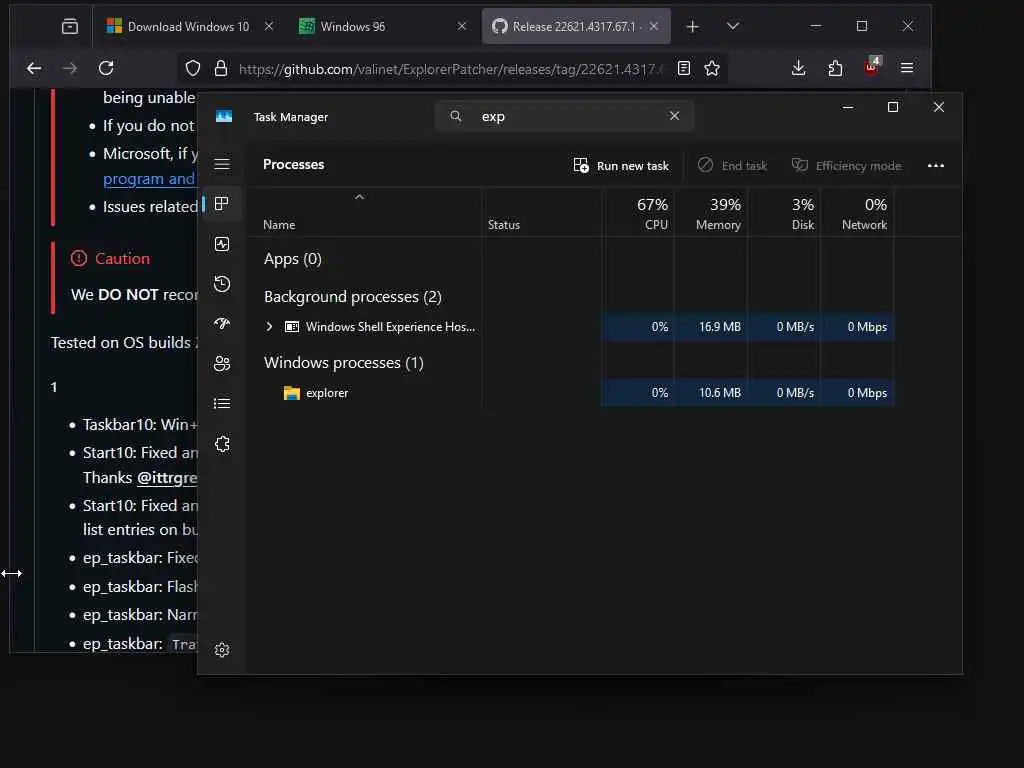Viewport: 1024px width, 768px height.
Task: Go back in browser
Action: 34,68
